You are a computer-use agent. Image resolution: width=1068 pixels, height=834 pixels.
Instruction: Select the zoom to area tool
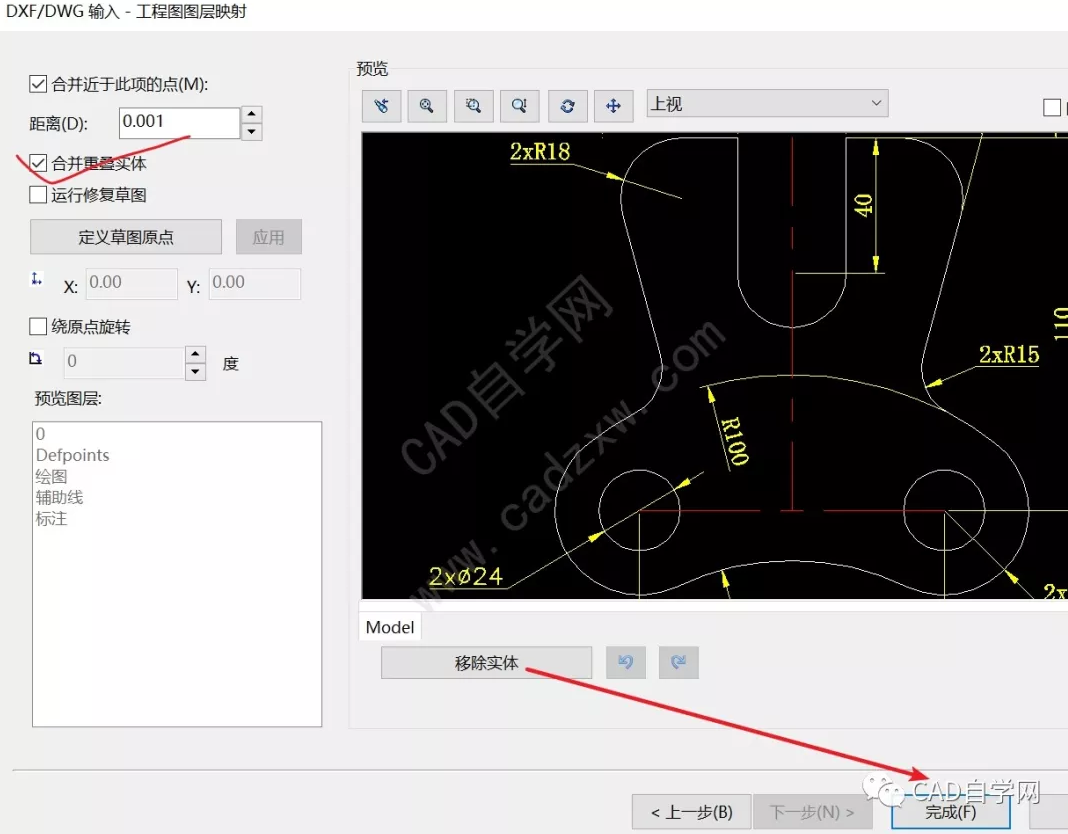(x=473, y=106)
